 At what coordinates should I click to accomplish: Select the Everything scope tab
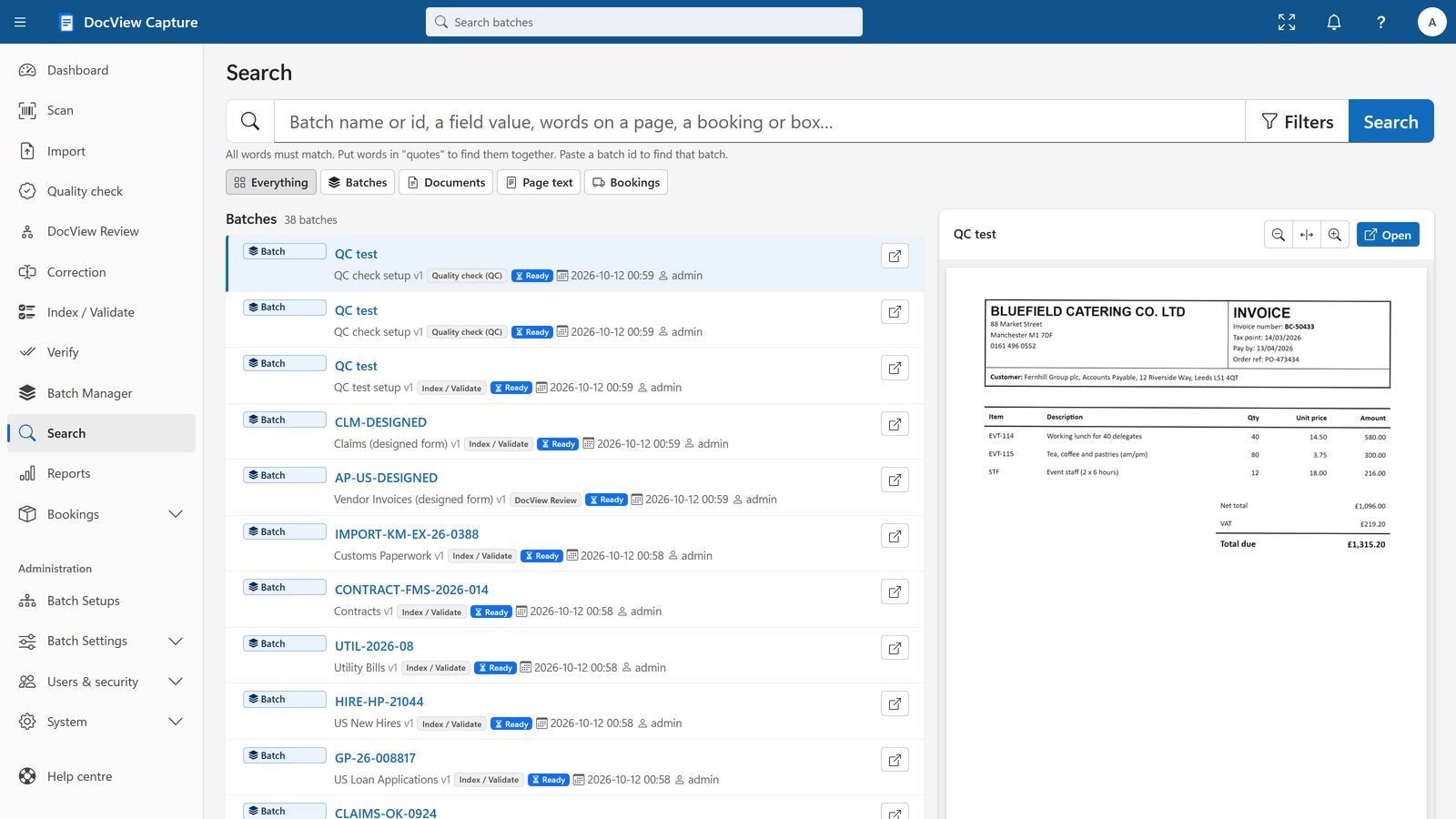pos(271,182)
